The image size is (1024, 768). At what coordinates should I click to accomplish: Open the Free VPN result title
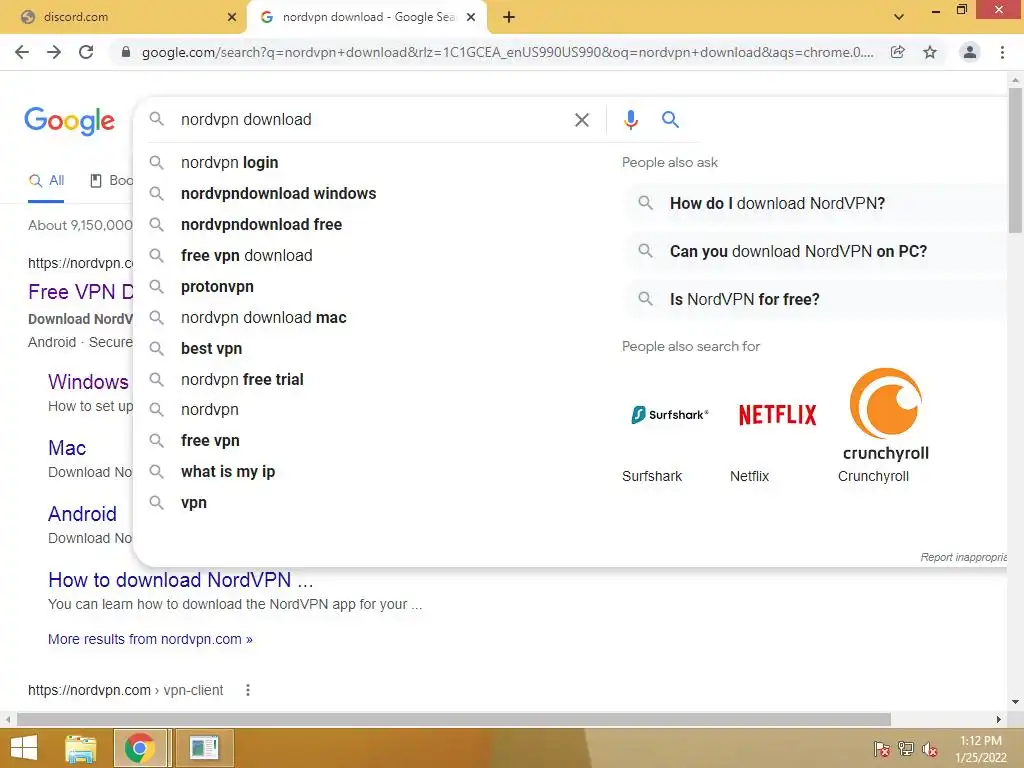tap(80, 292)
